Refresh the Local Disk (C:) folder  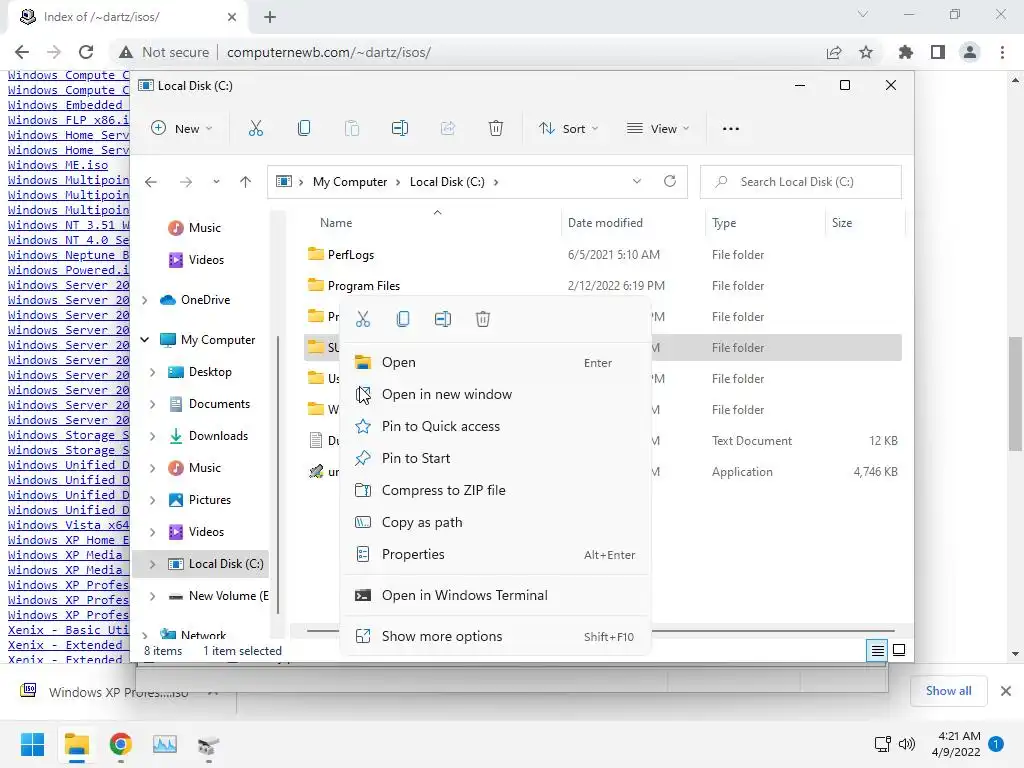click(670, 182)
